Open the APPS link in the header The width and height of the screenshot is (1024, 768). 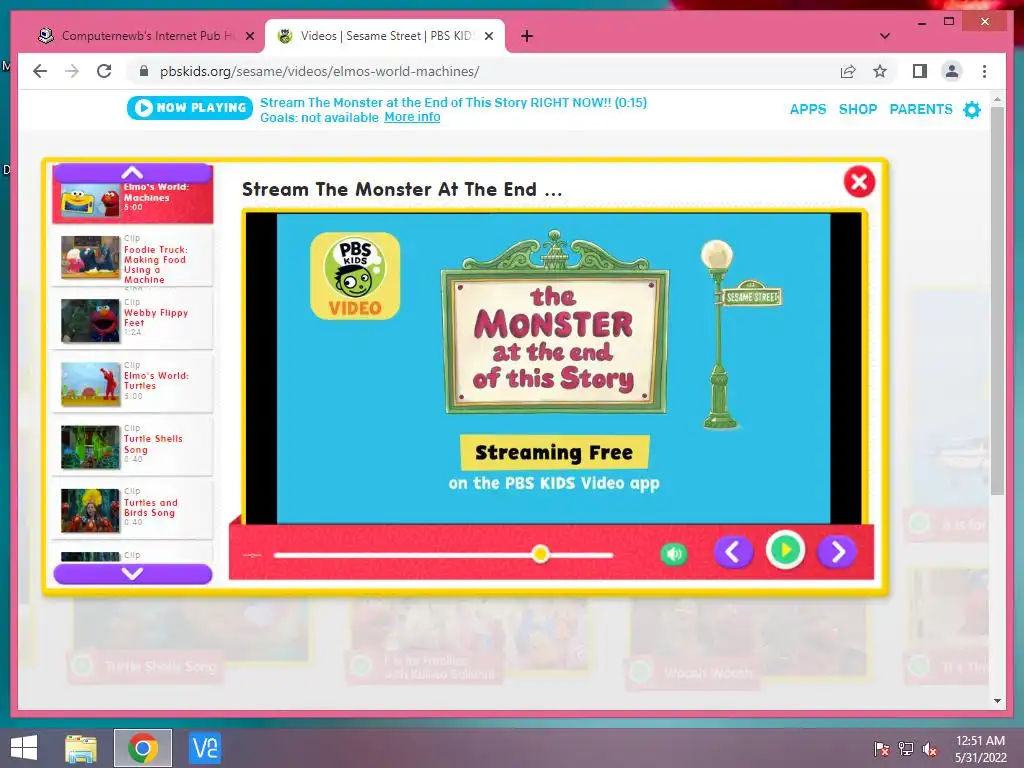(808, 109)
